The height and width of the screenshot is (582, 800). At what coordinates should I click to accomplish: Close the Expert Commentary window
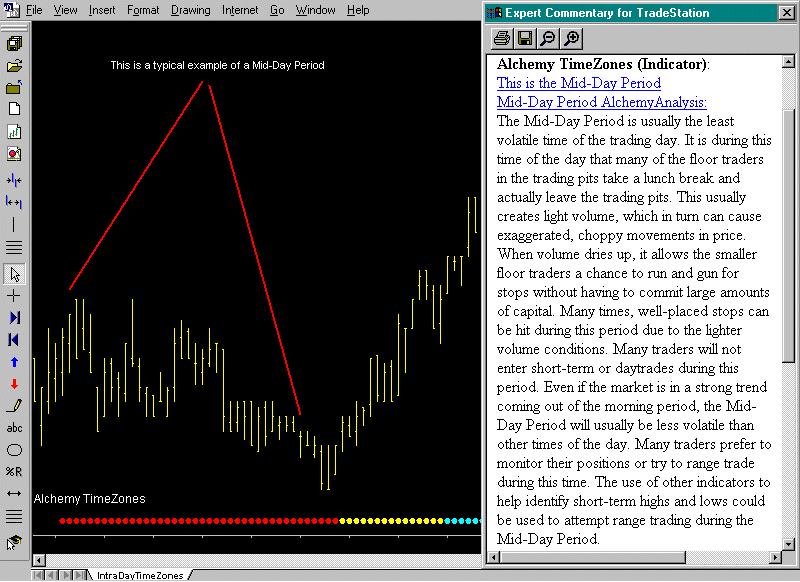pos(787,13)
